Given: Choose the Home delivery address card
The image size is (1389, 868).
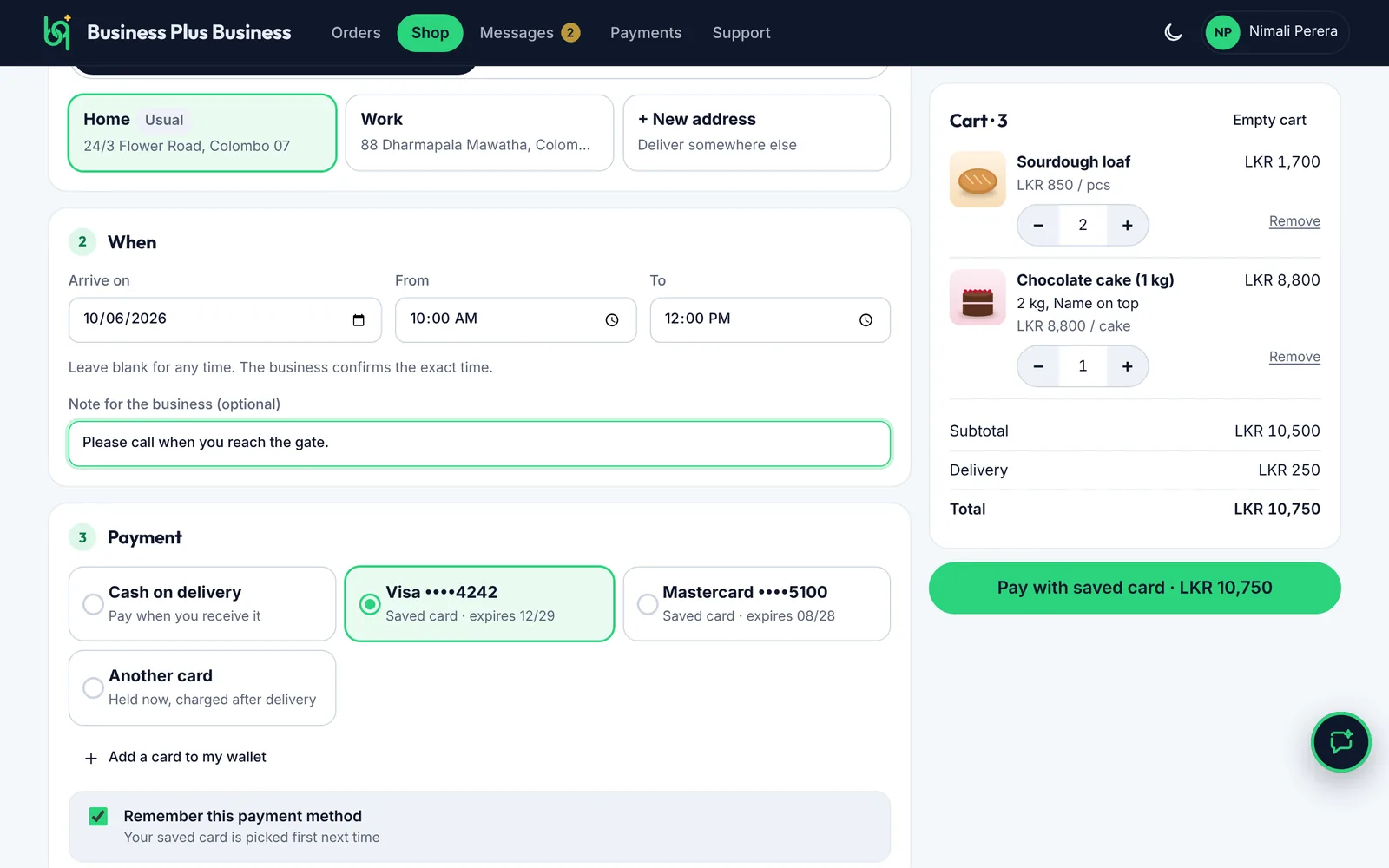Looking at the screenshot, I should pos(202,133).
